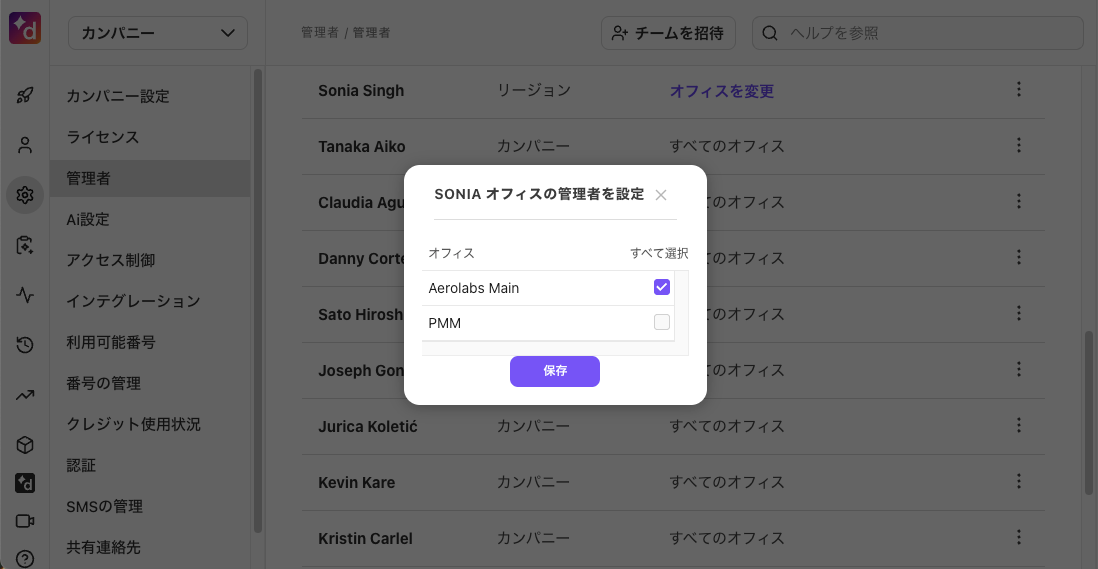1098x569 pixels.
Task: Click the チームを招待 button
Action: [668, 33]
